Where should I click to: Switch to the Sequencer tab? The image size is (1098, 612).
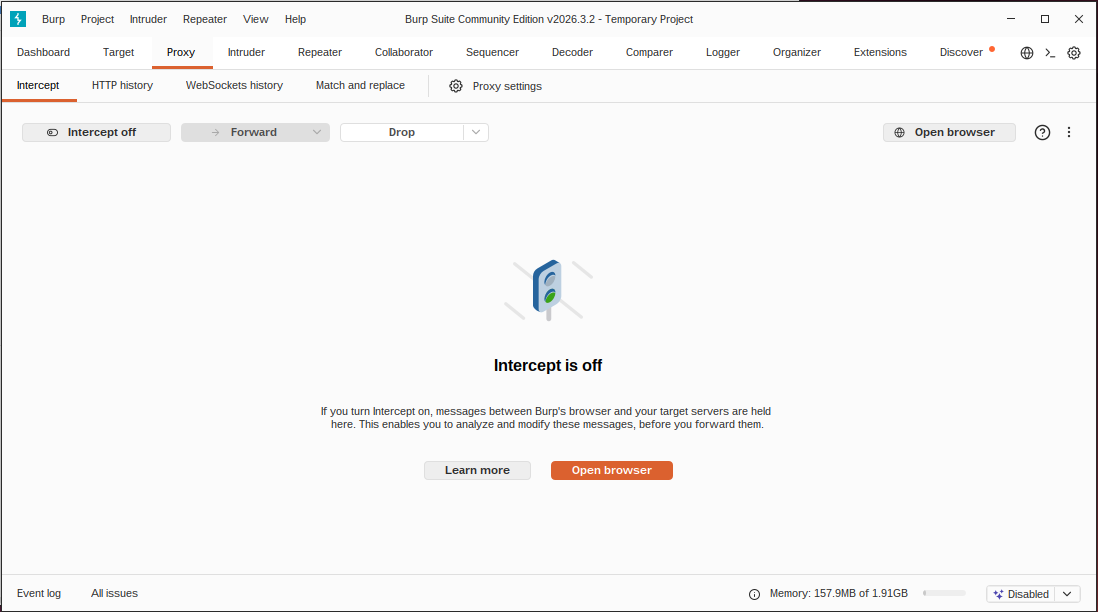coord(492,53)
